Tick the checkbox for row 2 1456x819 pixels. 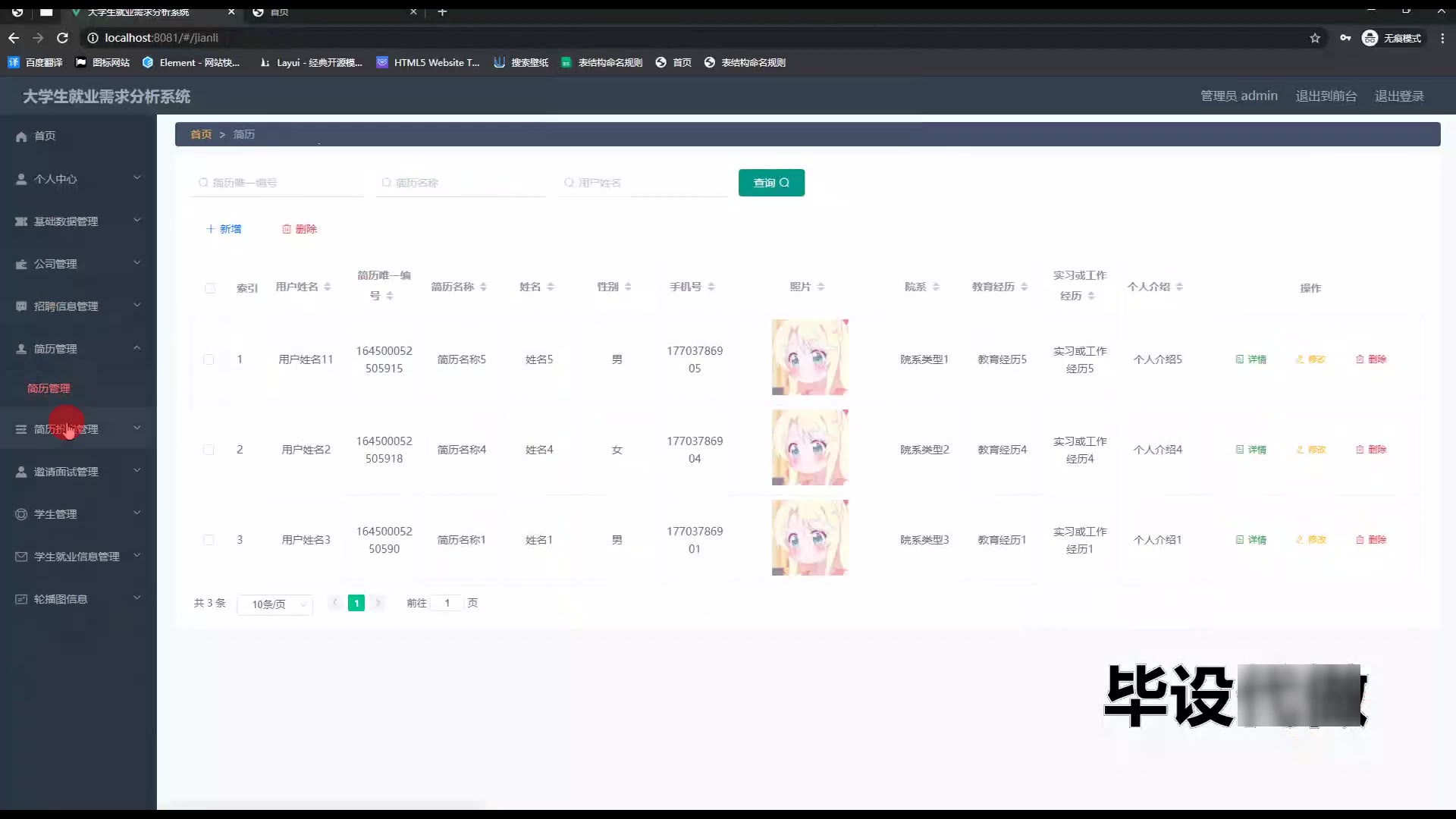pyautogui.click(x=209, y=450)
